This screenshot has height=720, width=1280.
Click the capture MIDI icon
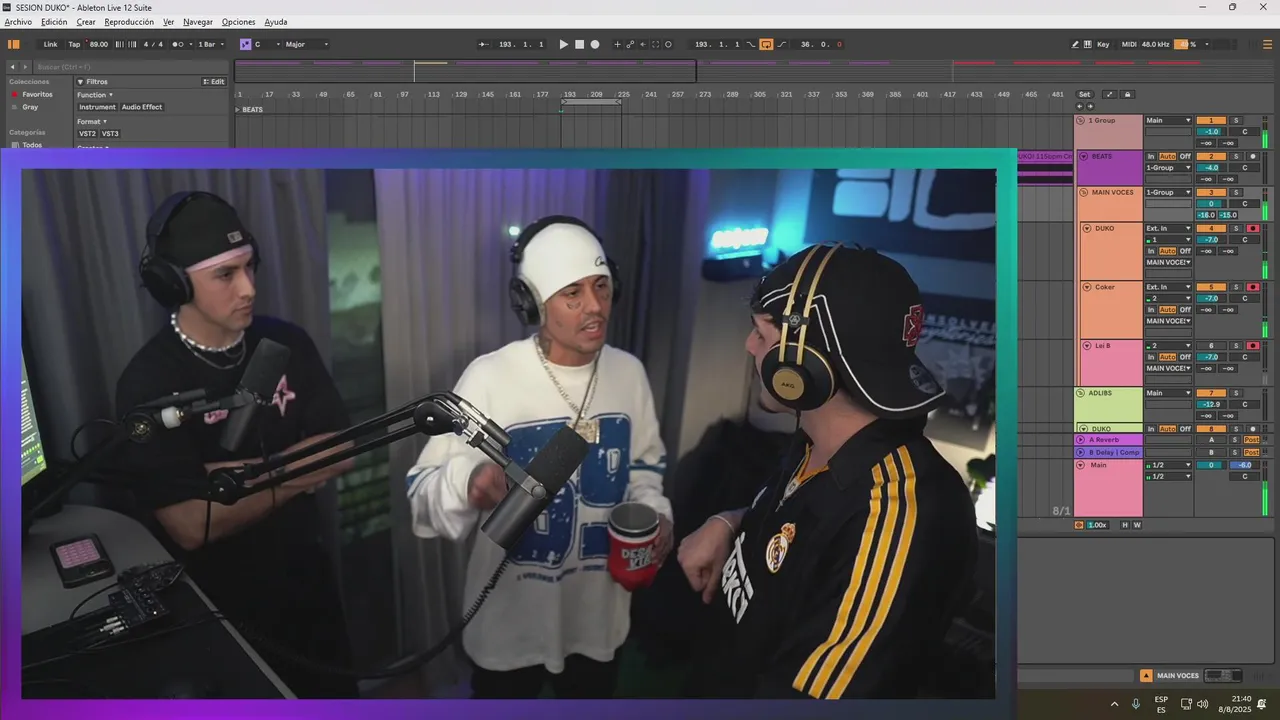[656, 44]
